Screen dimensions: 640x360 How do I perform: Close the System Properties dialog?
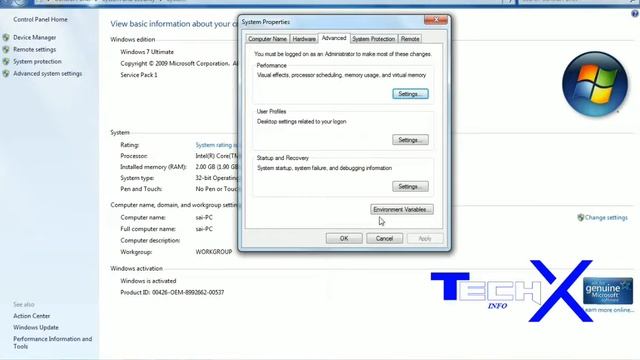click(x=436, y=20)
